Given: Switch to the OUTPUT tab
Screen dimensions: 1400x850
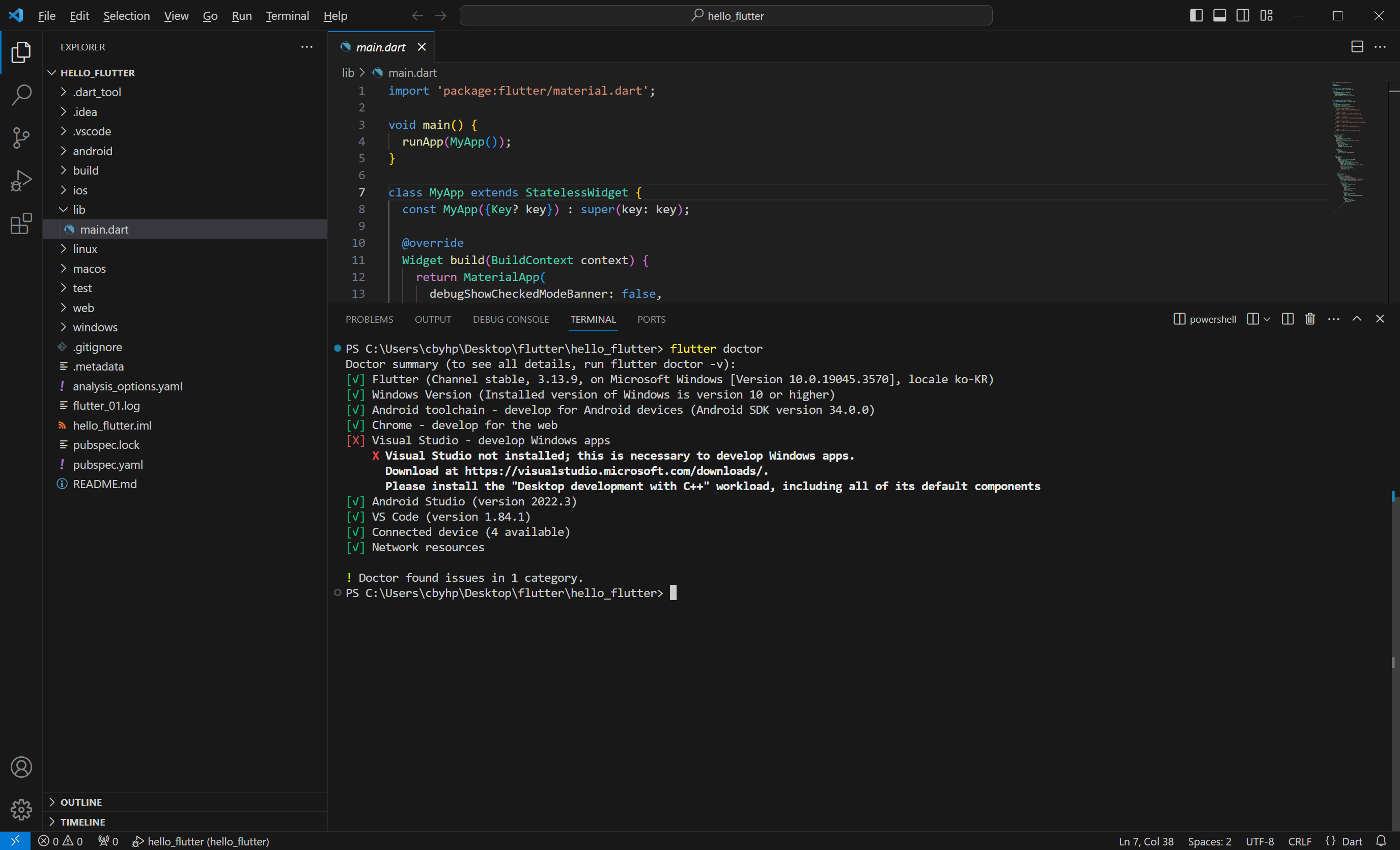Looking at the screenshot, I should (x=433, y=319).
